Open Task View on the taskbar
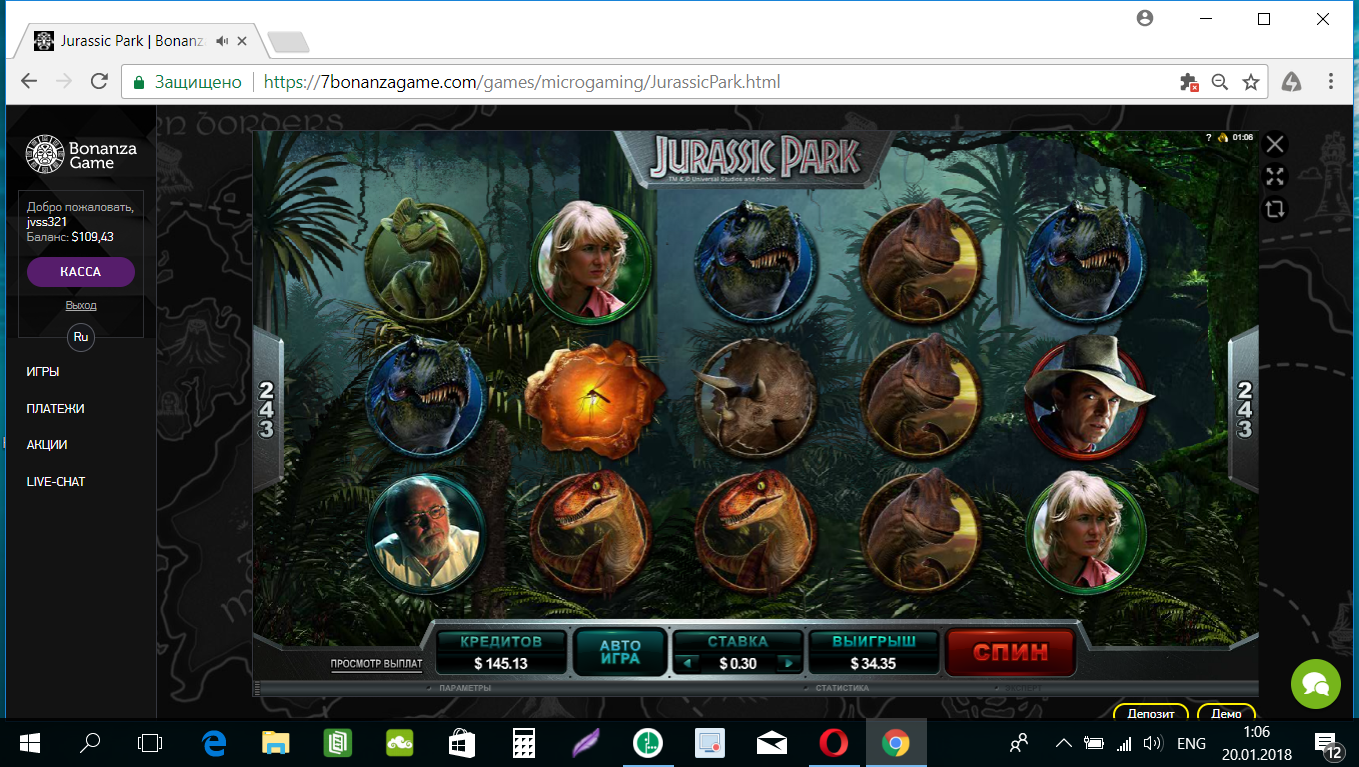The width and height of the screenshot is (1359, 767). 150,743
